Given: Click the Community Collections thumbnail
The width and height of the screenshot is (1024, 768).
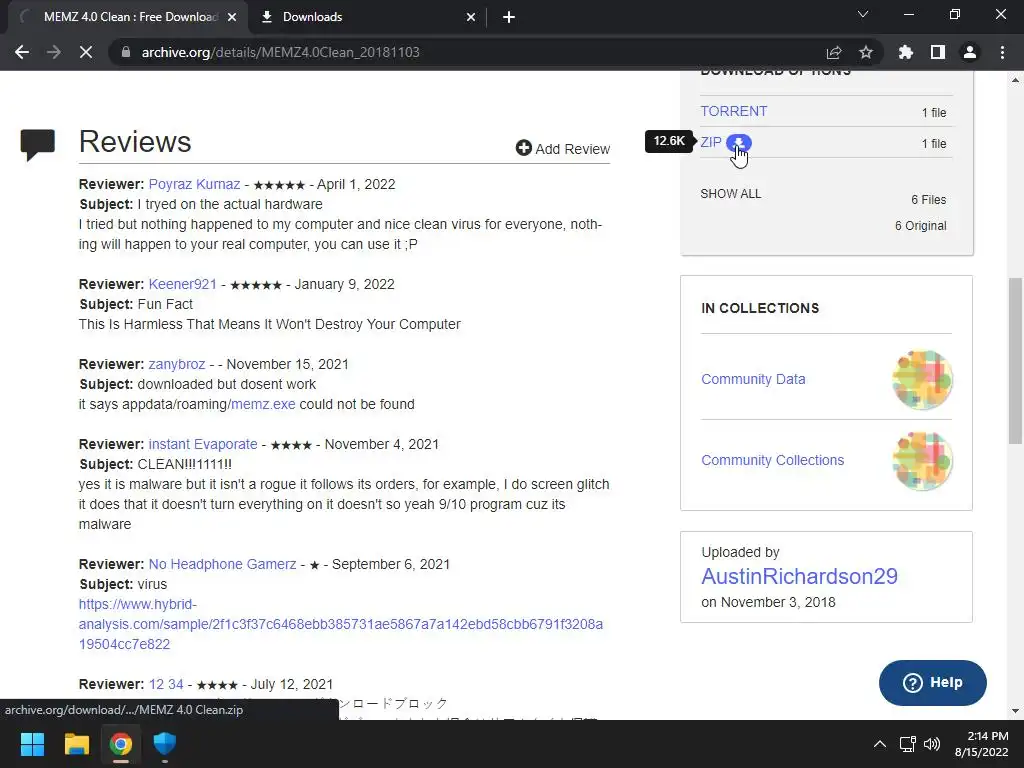Looking at the screenshot, I should pos(922,460).
